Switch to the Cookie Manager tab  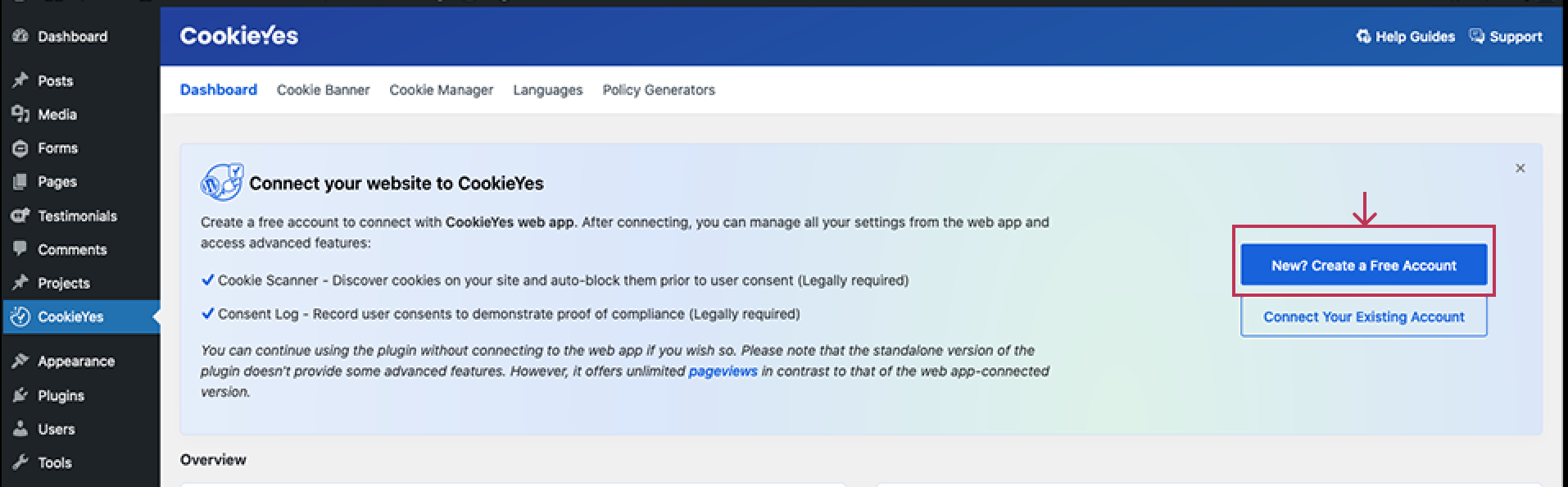[441, 90]
